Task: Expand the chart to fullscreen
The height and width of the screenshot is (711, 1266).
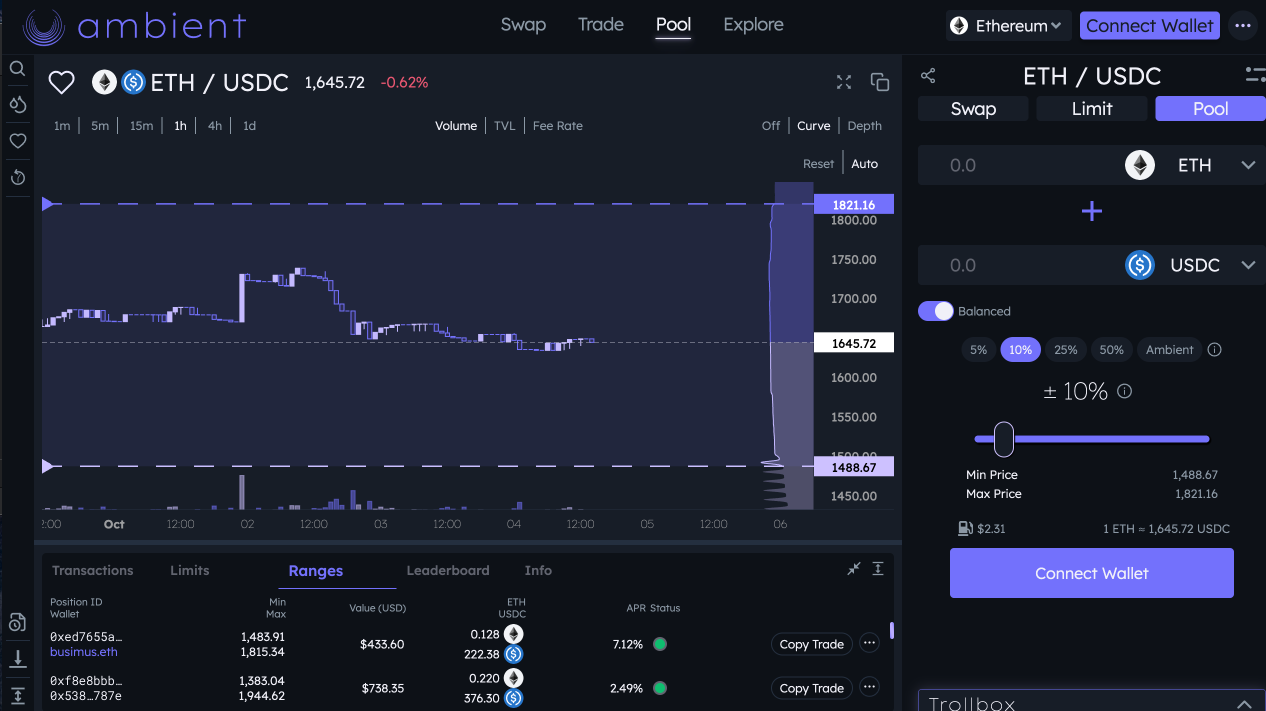Action: coord(843,82)
